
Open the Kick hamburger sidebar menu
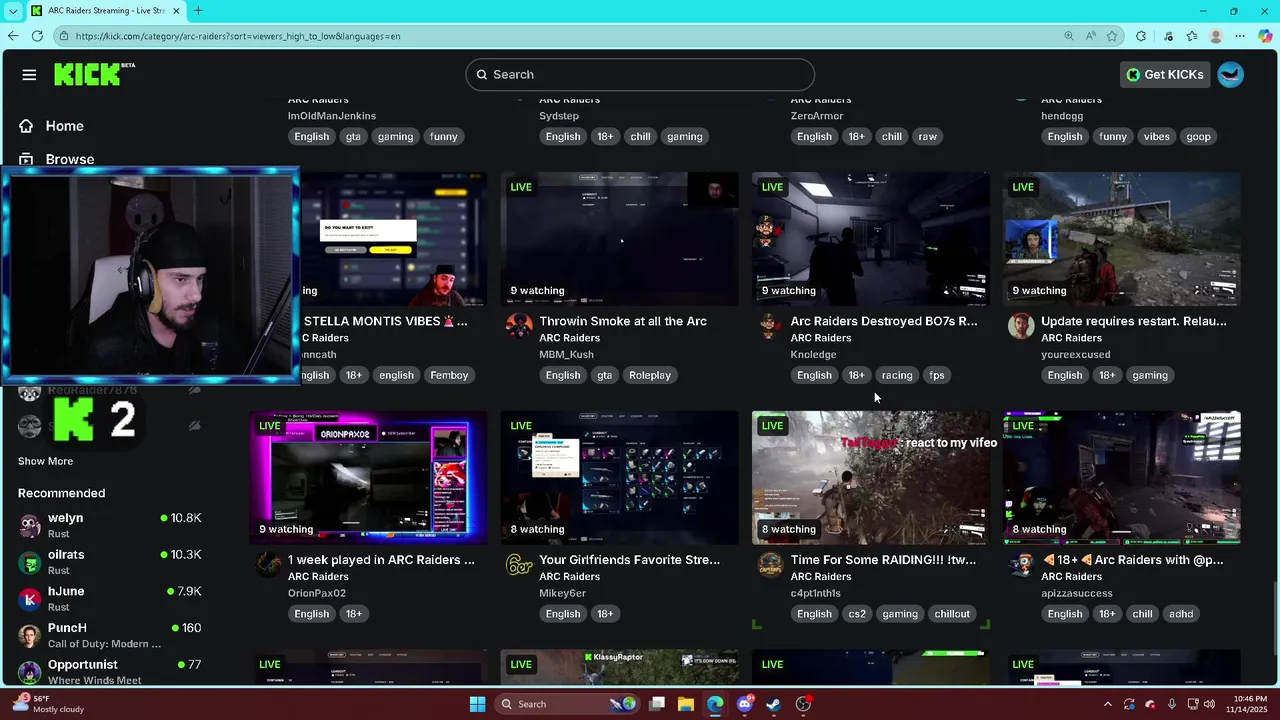[29, 75]
